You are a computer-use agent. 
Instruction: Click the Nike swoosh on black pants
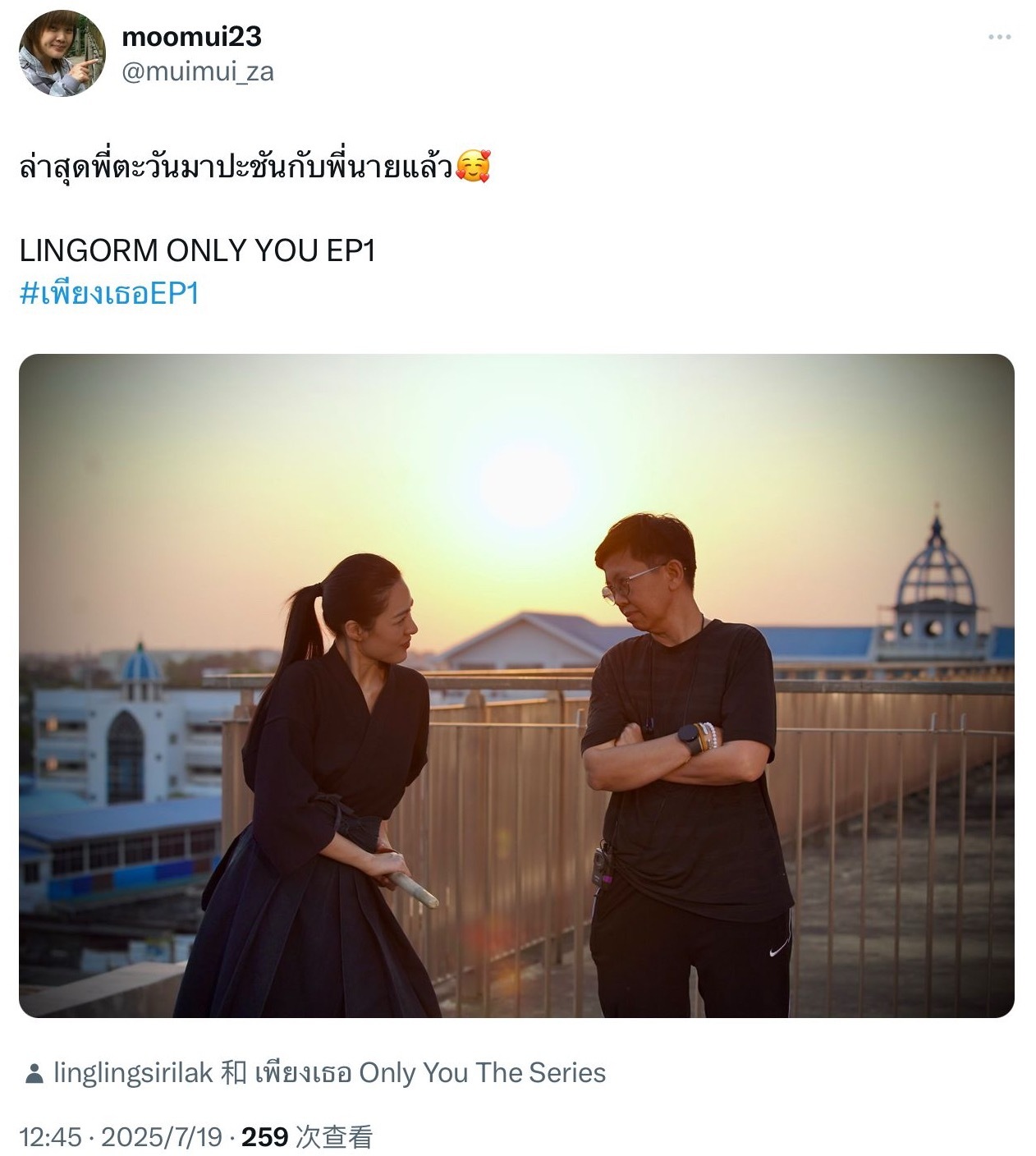778,951
